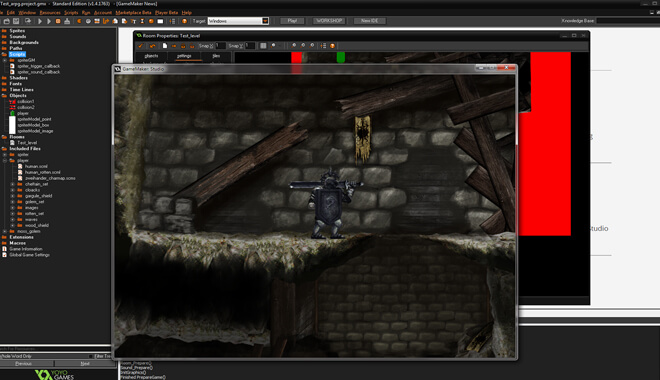Switch to the tiles tab in Room Properties

[216, 56]
